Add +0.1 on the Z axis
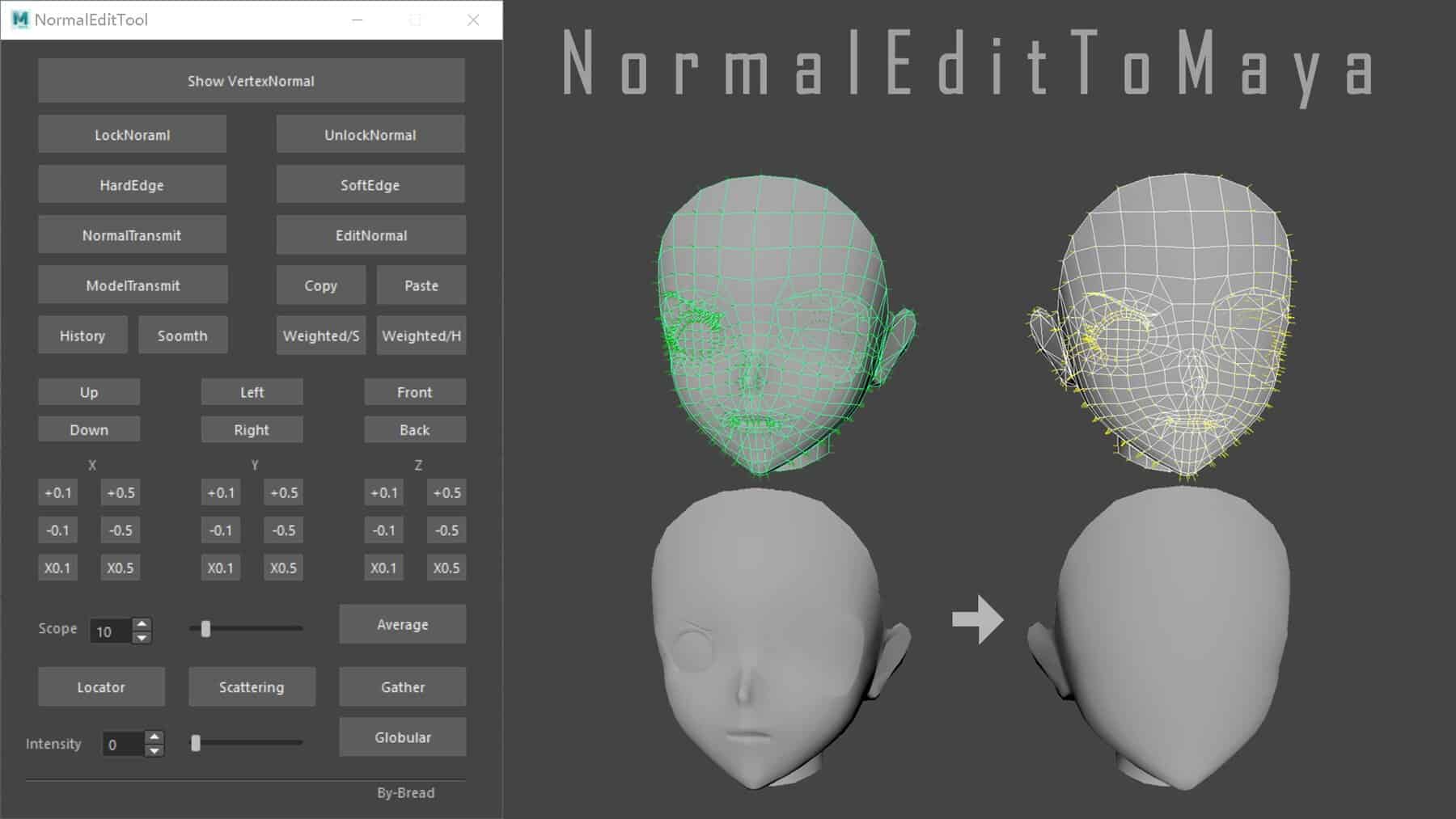 tap(384, 492)
